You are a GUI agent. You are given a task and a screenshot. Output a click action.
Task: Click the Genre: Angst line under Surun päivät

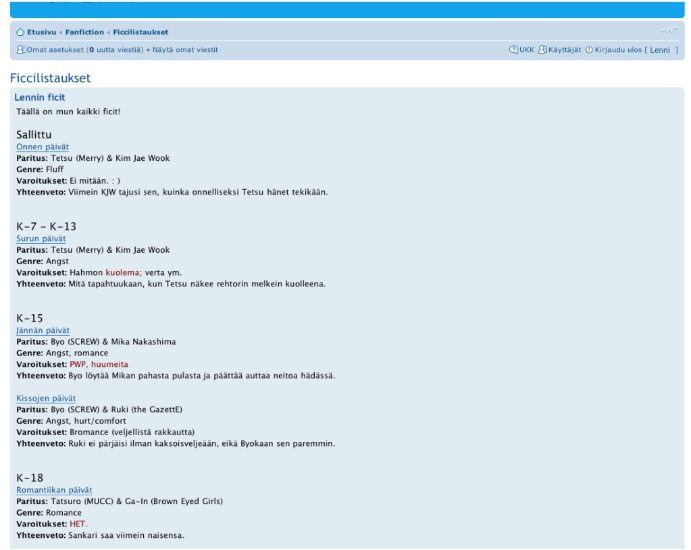click(42, 261)
